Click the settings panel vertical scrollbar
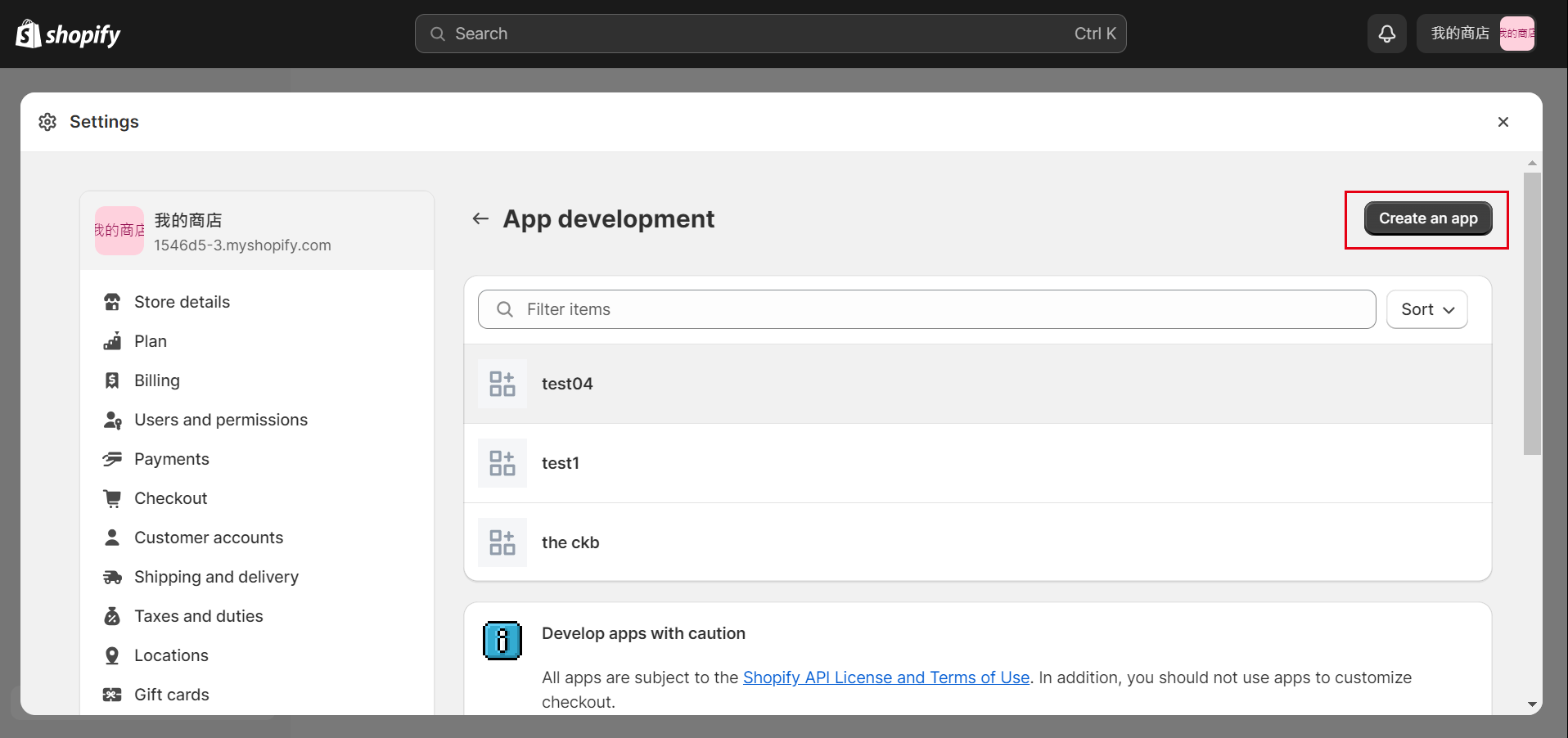Image resolution: width=1568 pixels, height=738 pixels. click(1532, 313)
